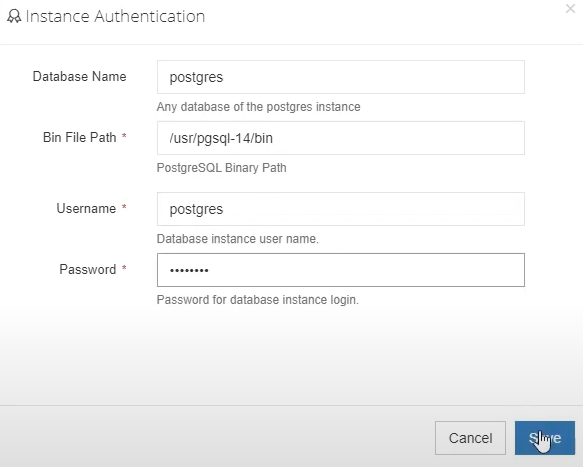The width and height of the screenshot is (583, 467).
Task: Click the Username label
Action: click(86, 208)
